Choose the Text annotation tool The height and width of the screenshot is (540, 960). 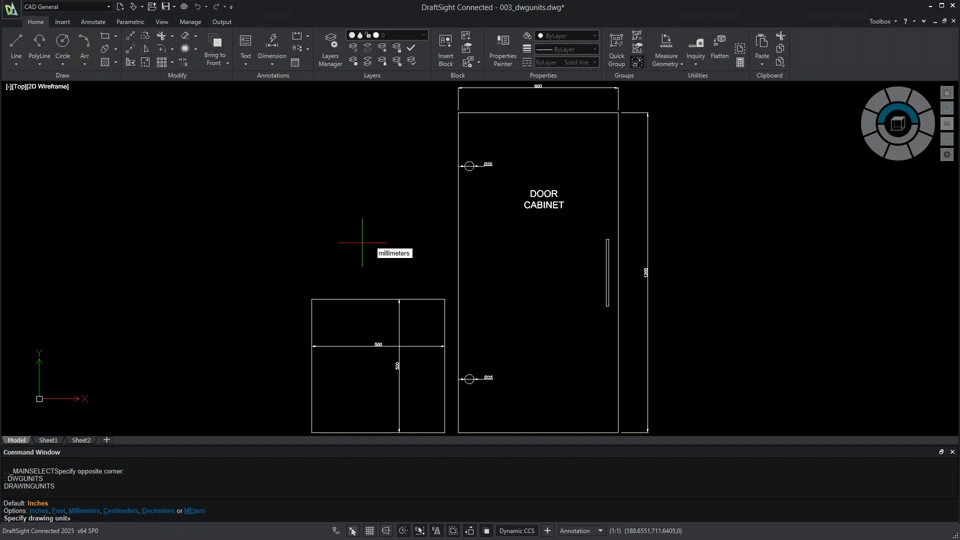245,45
